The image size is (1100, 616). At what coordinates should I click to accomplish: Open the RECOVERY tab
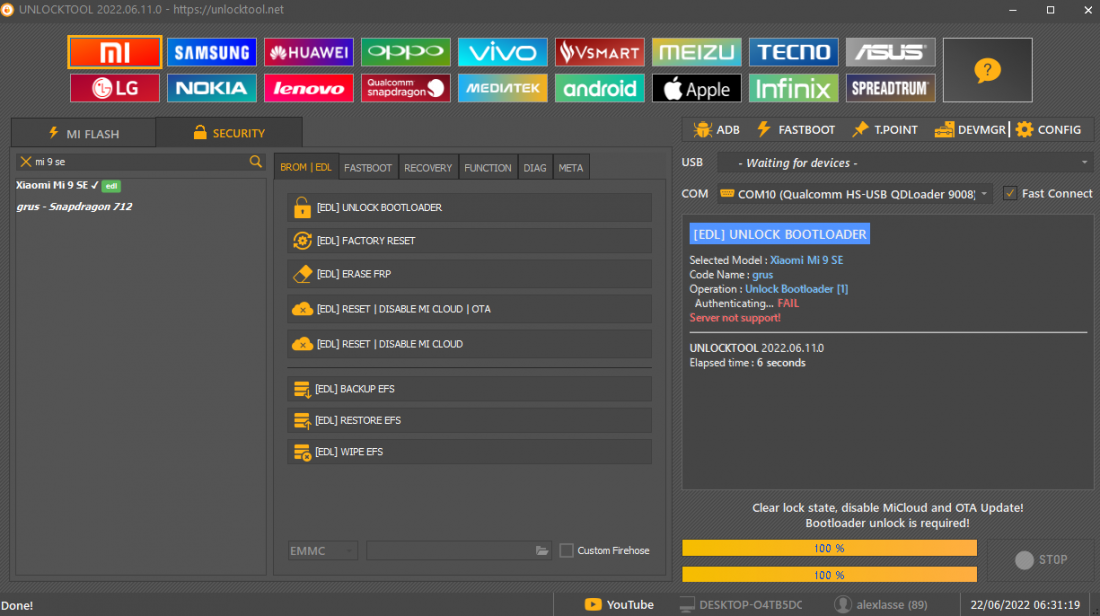point(428,168)
